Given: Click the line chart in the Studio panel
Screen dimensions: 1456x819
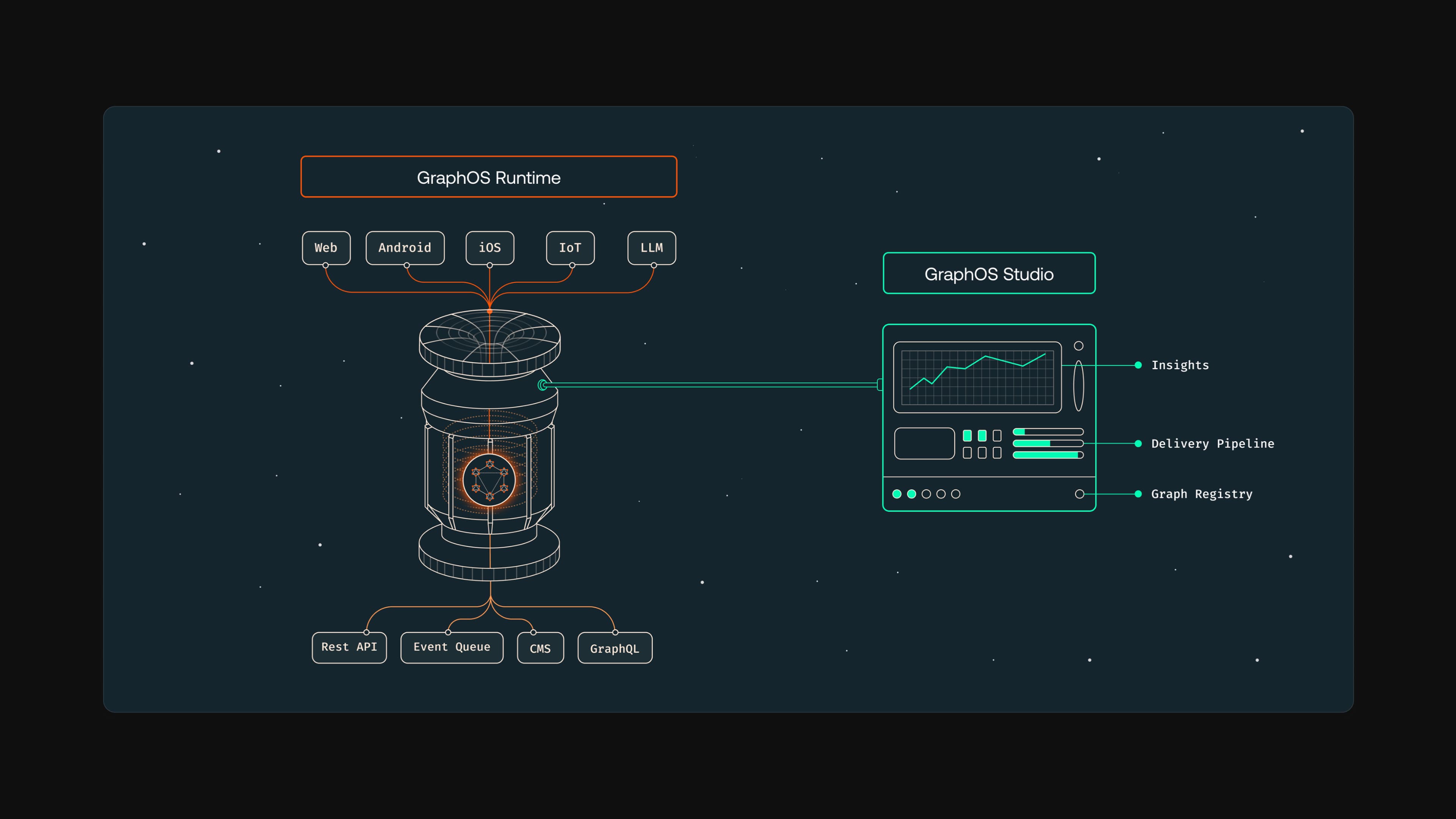Looking at the screenshot, I should (977, 377).
